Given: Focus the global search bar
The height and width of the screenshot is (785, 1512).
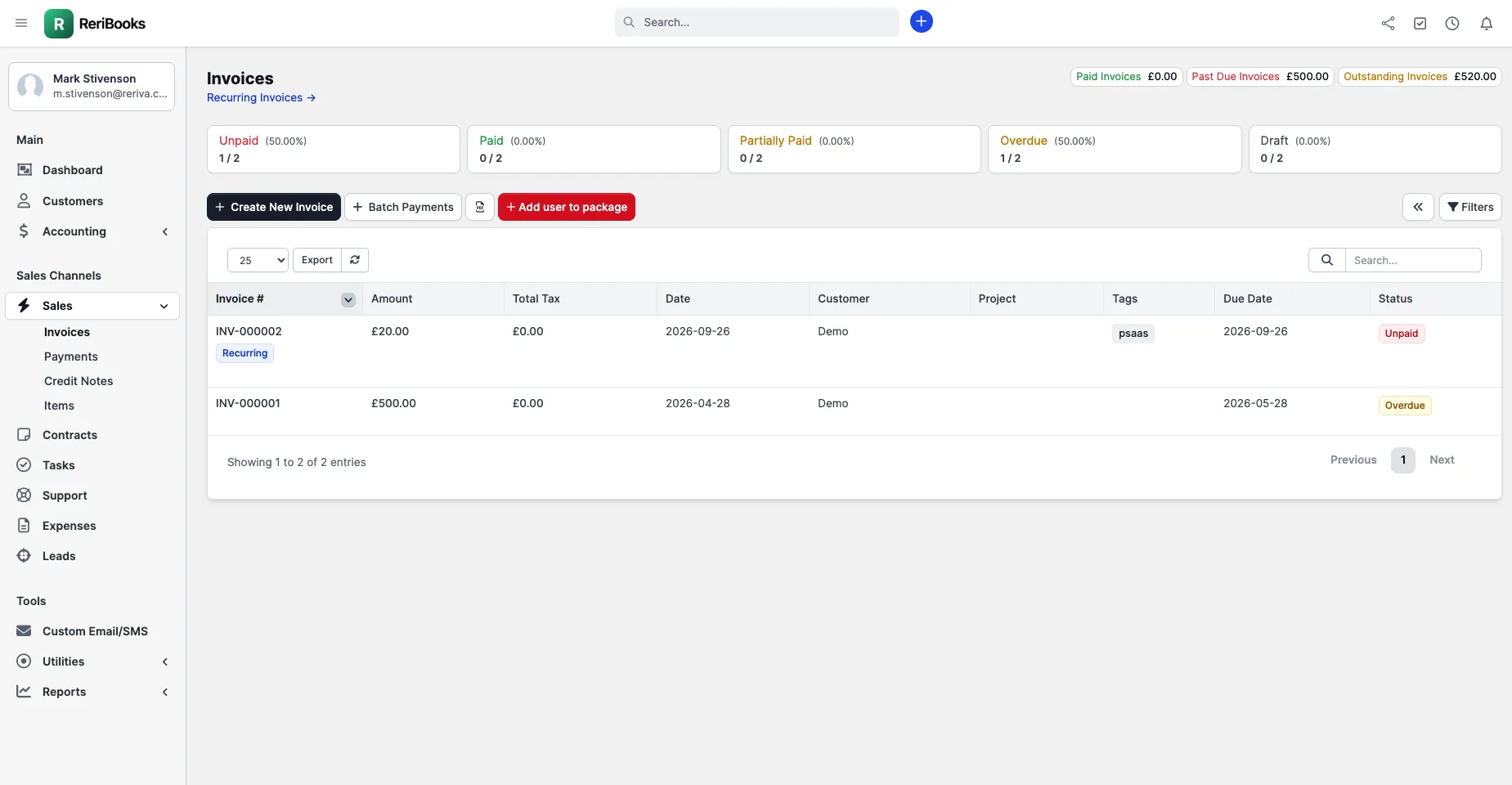Looking at the screenshot, I should (756, 22).
